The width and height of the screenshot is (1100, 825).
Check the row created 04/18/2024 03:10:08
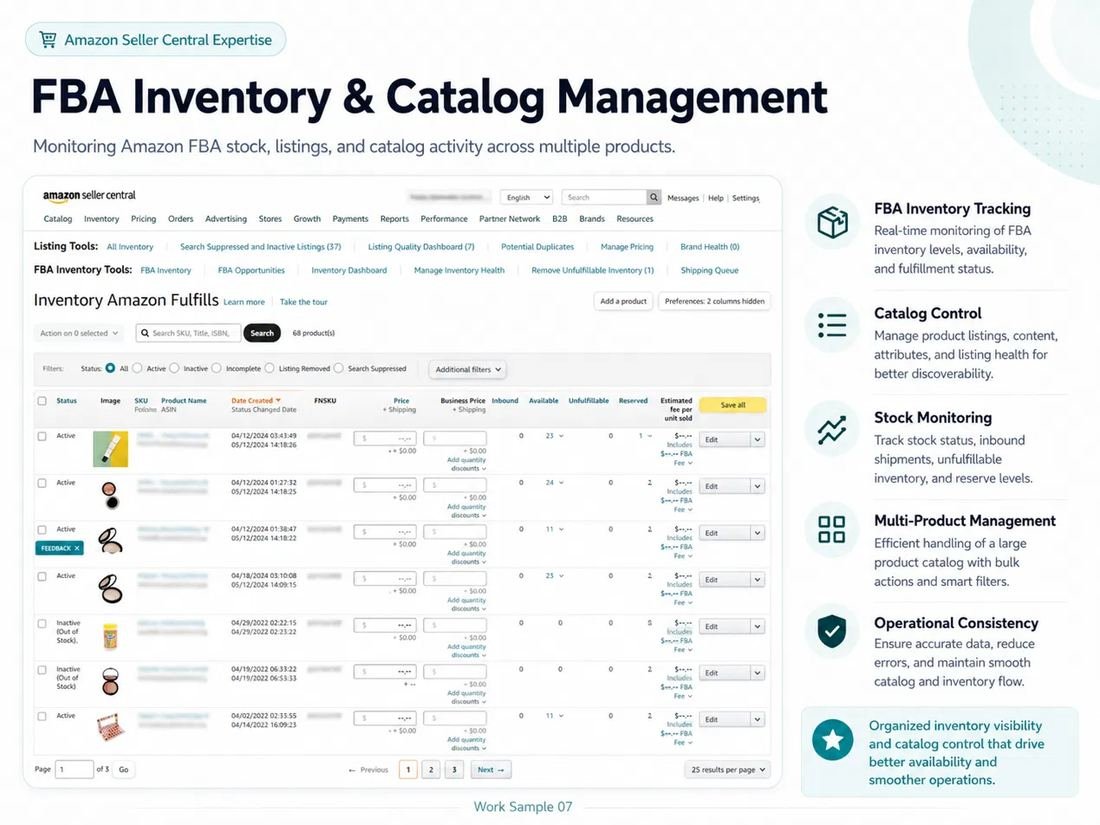(x=42, y=577)
